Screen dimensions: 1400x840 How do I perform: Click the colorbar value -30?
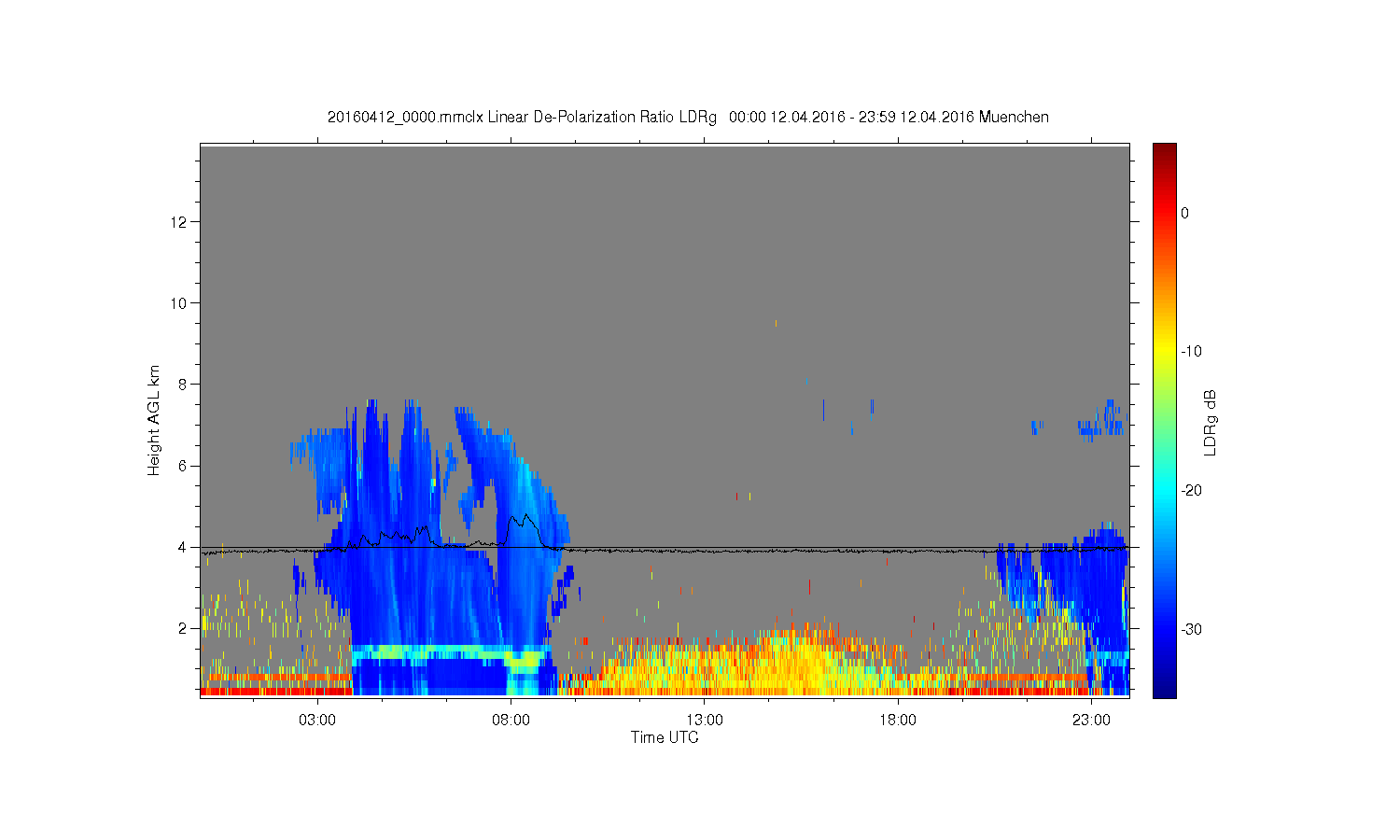point(1191,630)
